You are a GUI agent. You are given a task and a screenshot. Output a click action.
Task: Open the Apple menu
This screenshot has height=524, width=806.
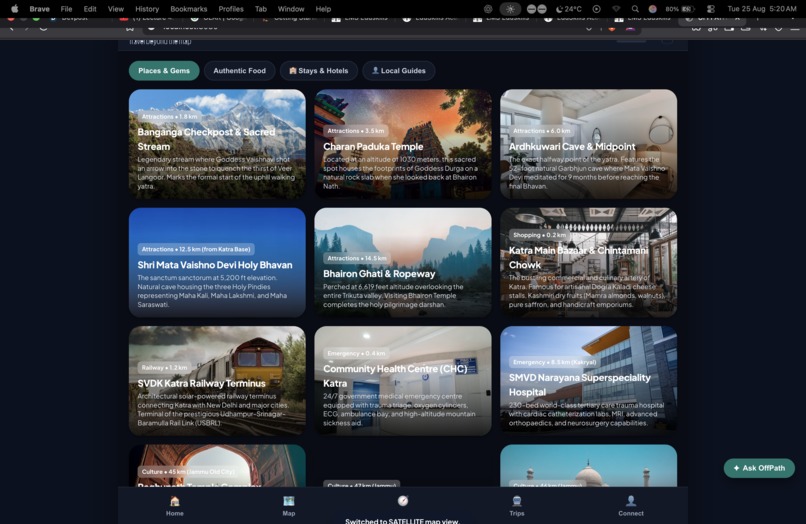click(14, 9)
